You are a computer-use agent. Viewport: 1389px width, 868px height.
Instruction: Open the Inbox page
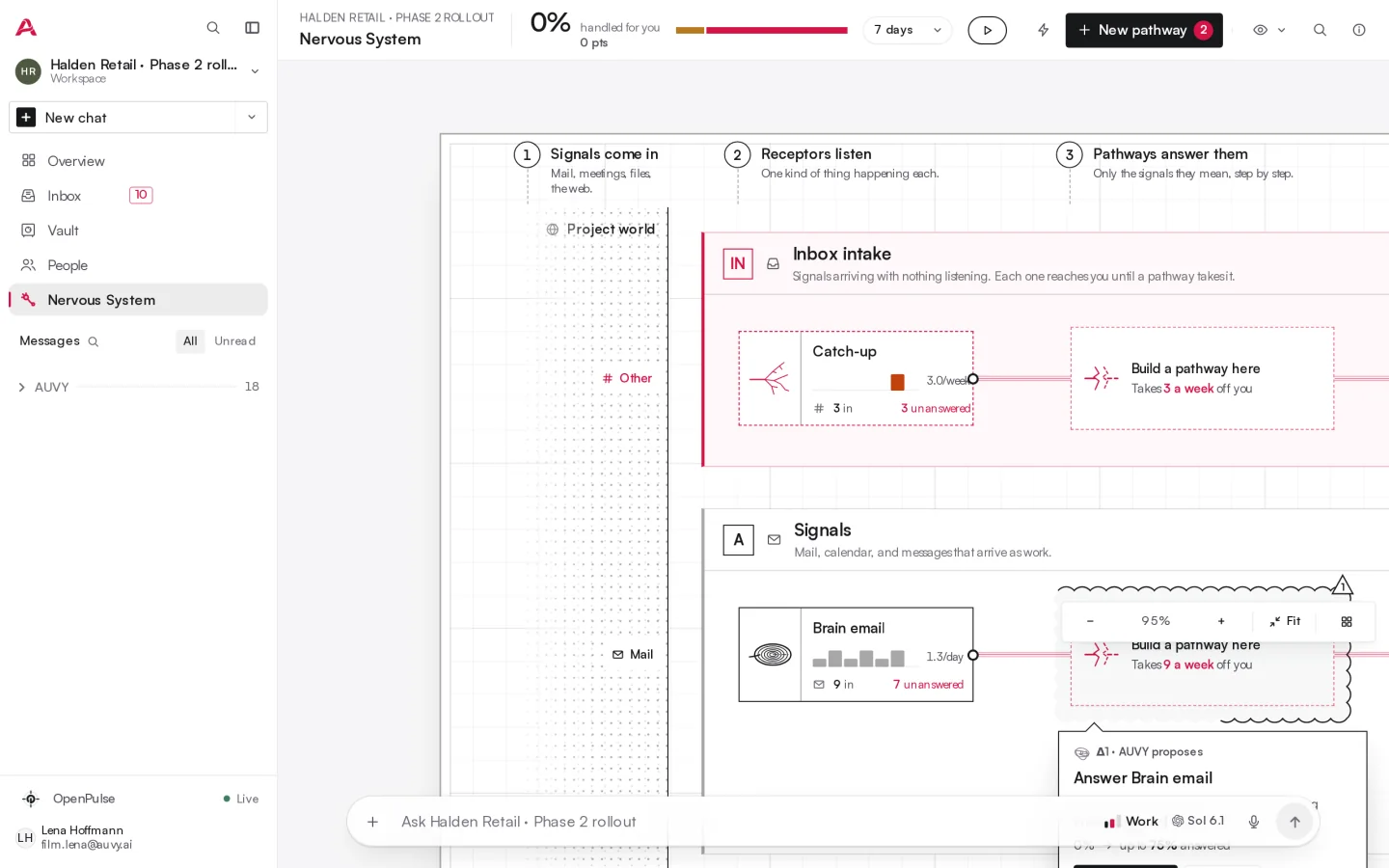tap(138, 196)
